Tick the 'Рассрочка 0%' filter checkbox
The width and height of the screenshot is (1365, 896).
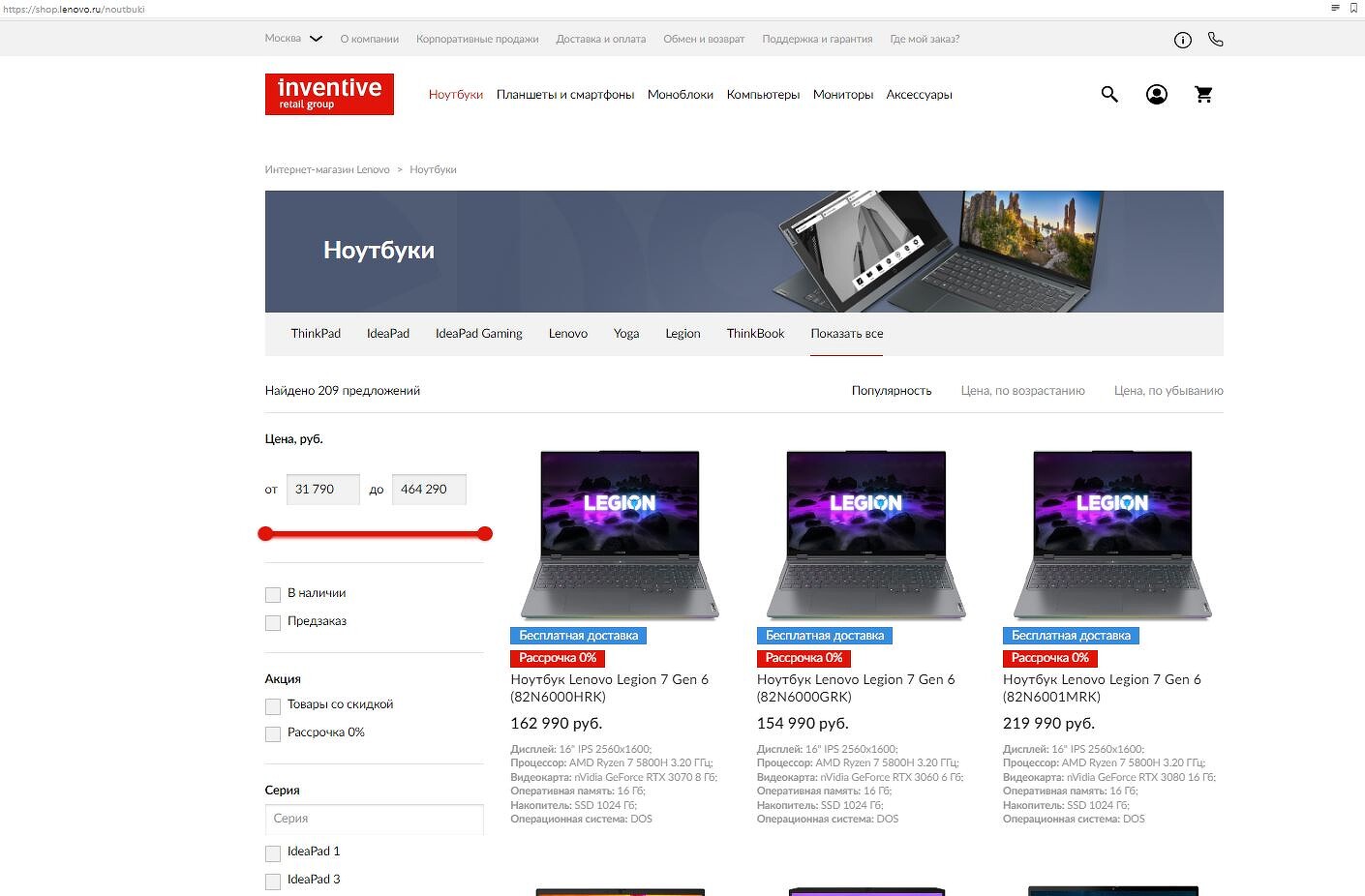coord(273,733)
